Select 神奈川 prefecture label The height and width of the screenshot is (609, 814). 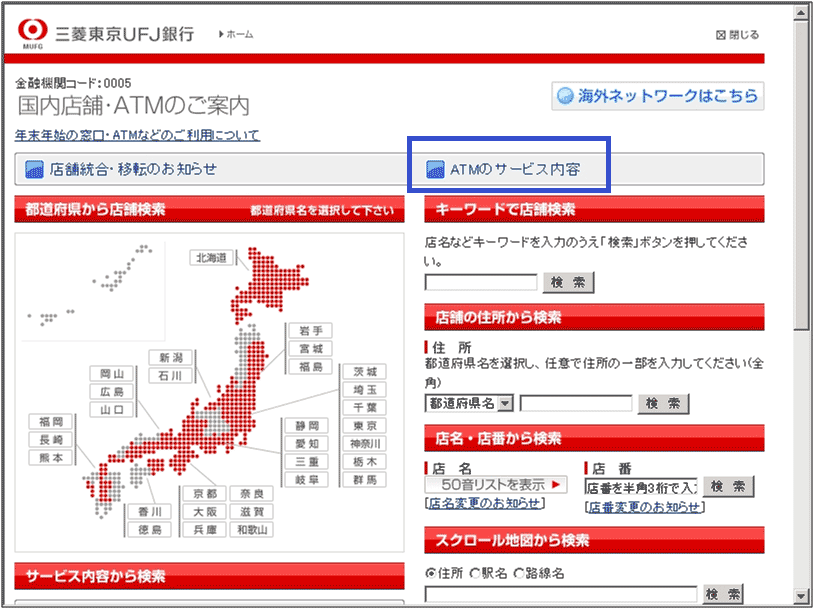365,444
